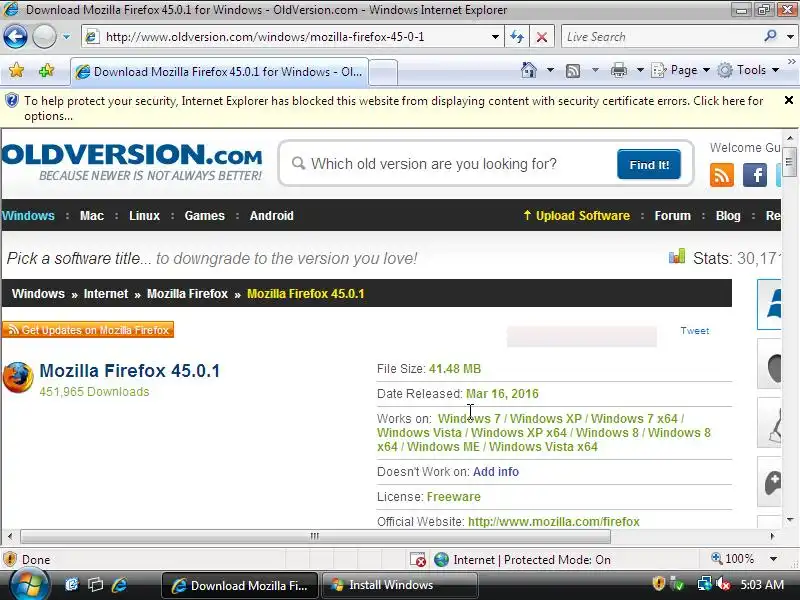800x600 pixels.
Task: Click the Internet Protected Mode zone indicator
Action: click(x=522, y=560)
